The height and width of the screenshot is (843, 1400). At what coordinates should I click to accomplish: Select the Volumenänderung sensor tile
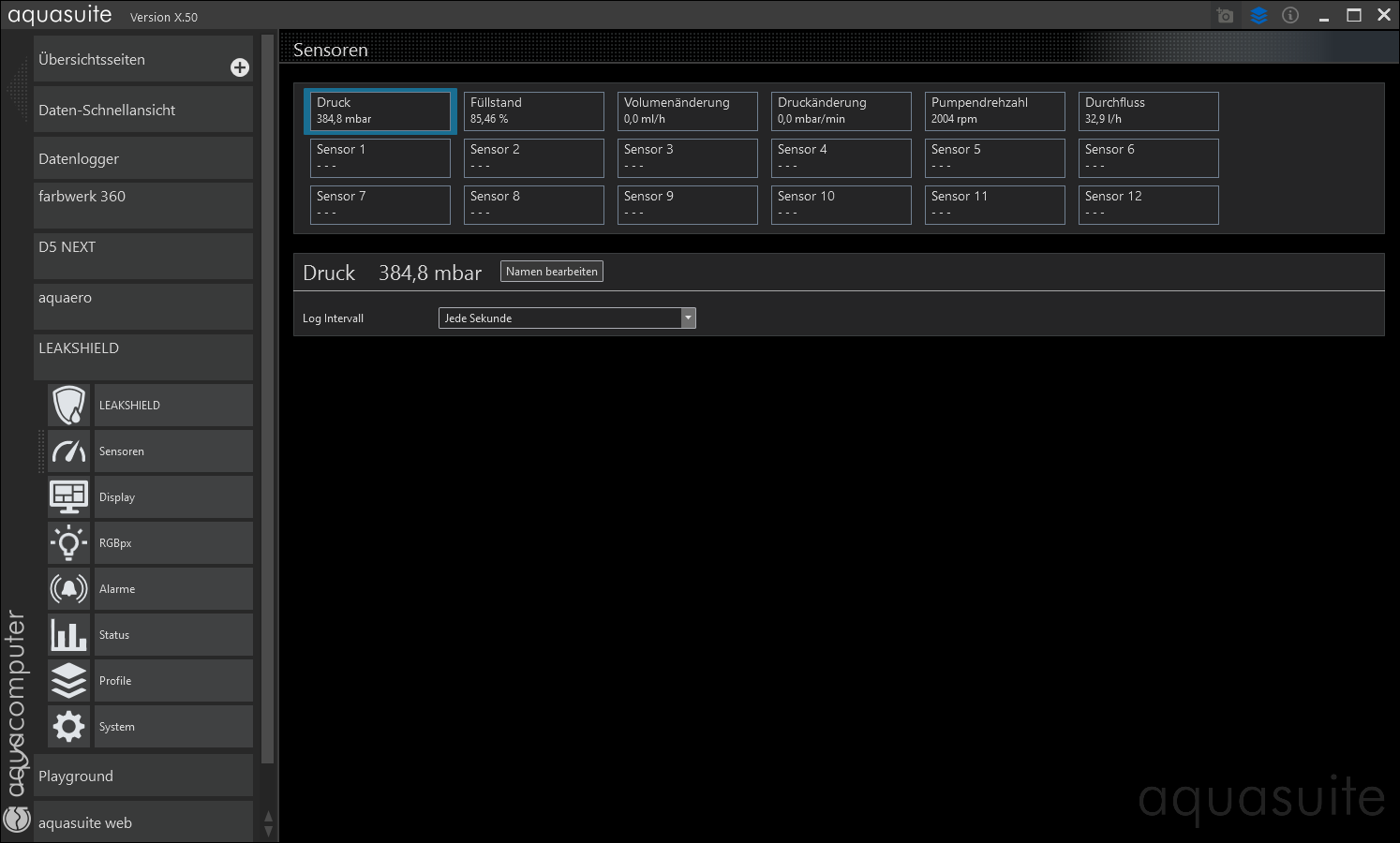(688, 111)
